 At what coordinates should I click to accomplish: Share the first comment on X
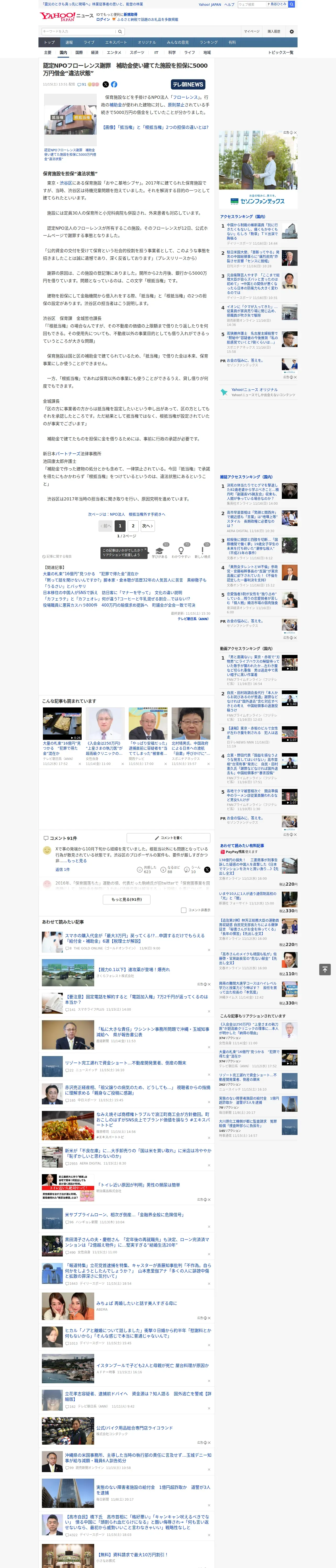pyautogui.click(x=207, y=870)
